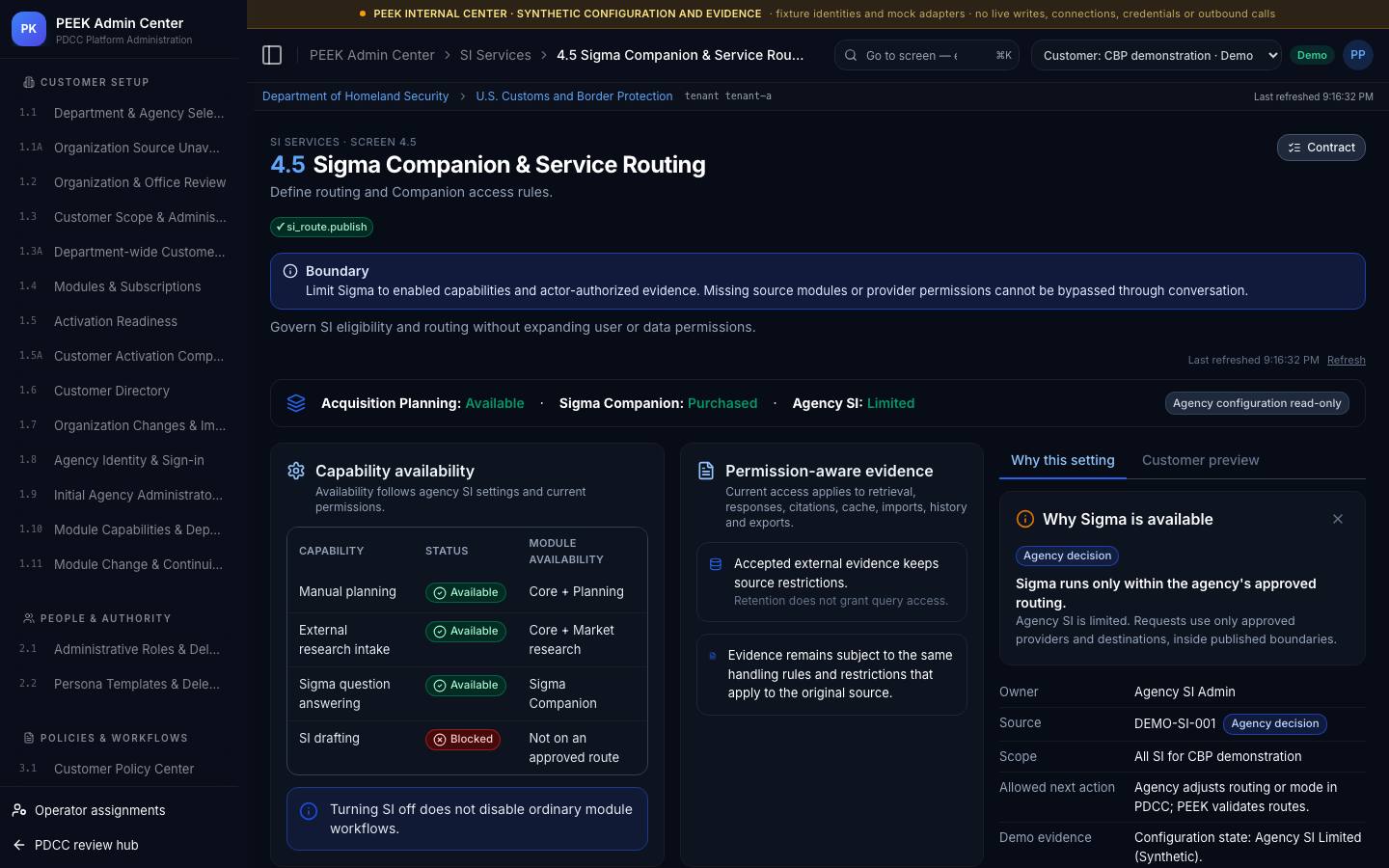Click the People & Authority section icon
The height and width of the screenshot is (868, 1389).
click(x=29, y=618)
